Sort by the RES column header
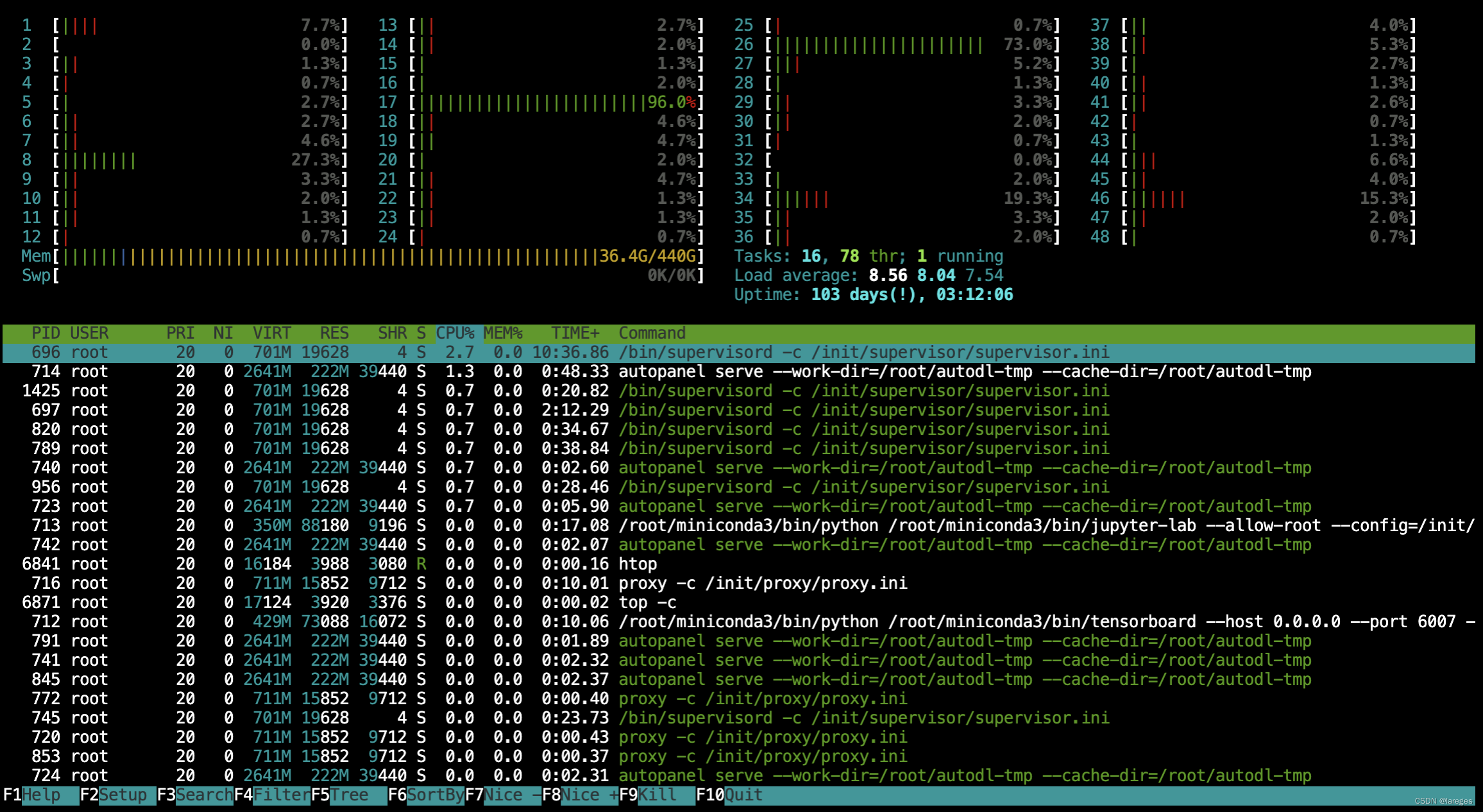1483x812 pixels. 334,334
